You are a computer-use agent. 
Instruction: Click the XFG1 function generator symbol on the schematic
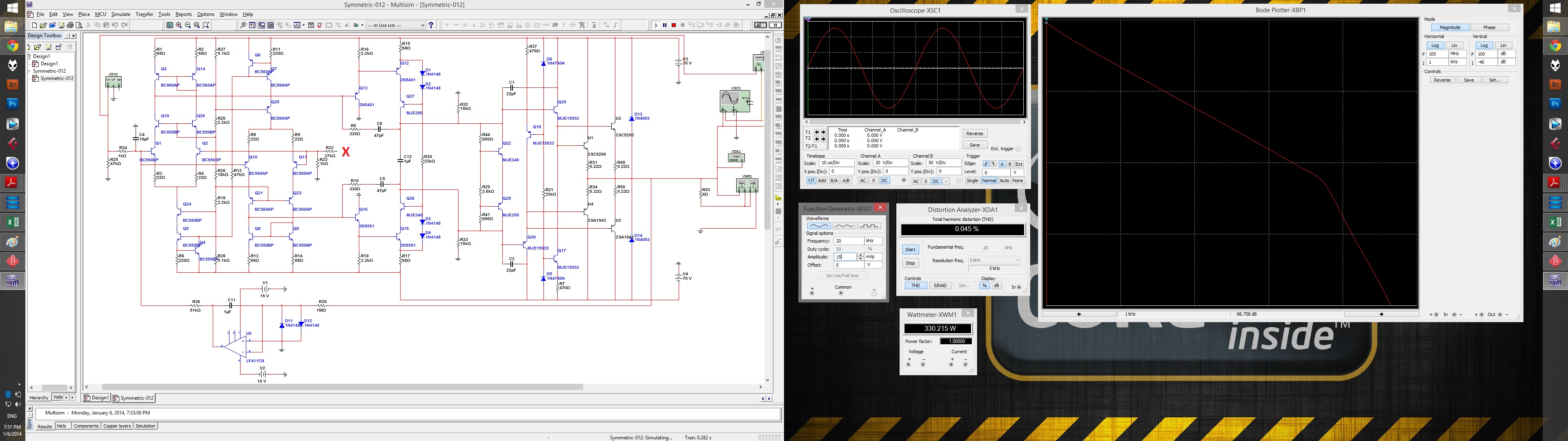click(113, 82)
